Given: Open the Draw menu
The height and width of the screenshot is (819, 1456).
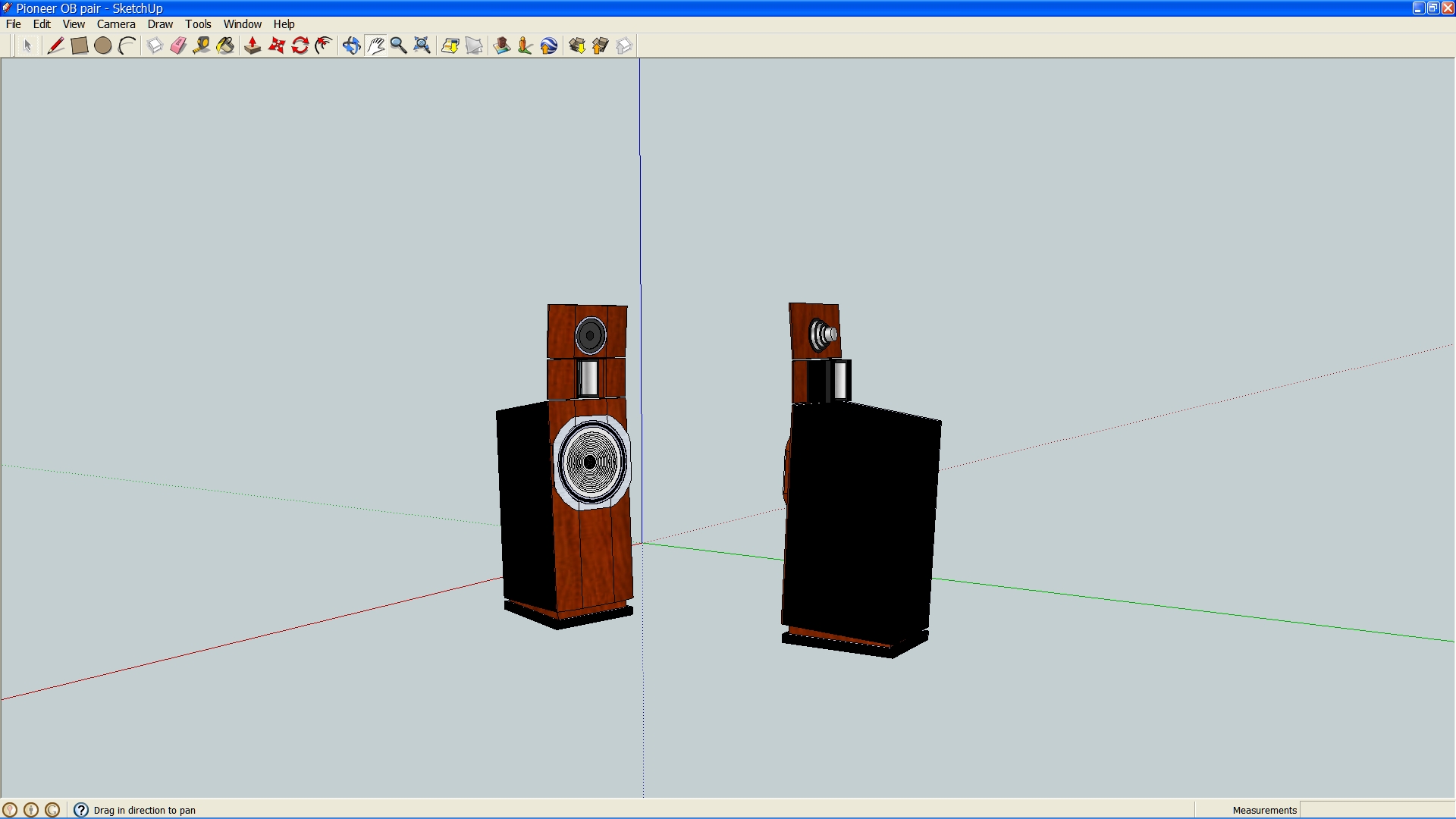Looking at the screenshot, I should point(160,24).
